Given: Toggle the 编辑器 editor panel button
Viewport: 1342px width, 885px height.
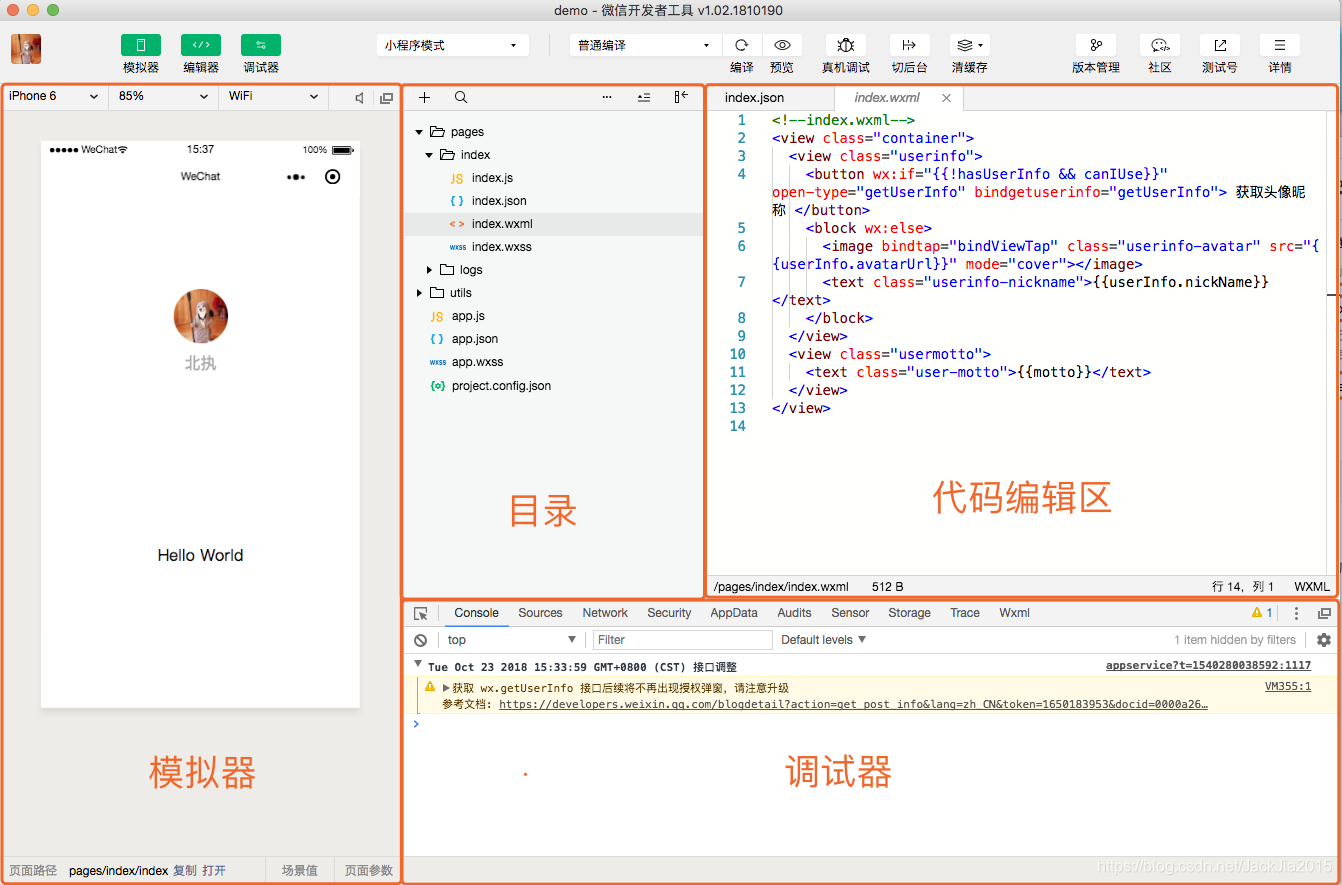Looking at the screenshot, I should point(201,45).
